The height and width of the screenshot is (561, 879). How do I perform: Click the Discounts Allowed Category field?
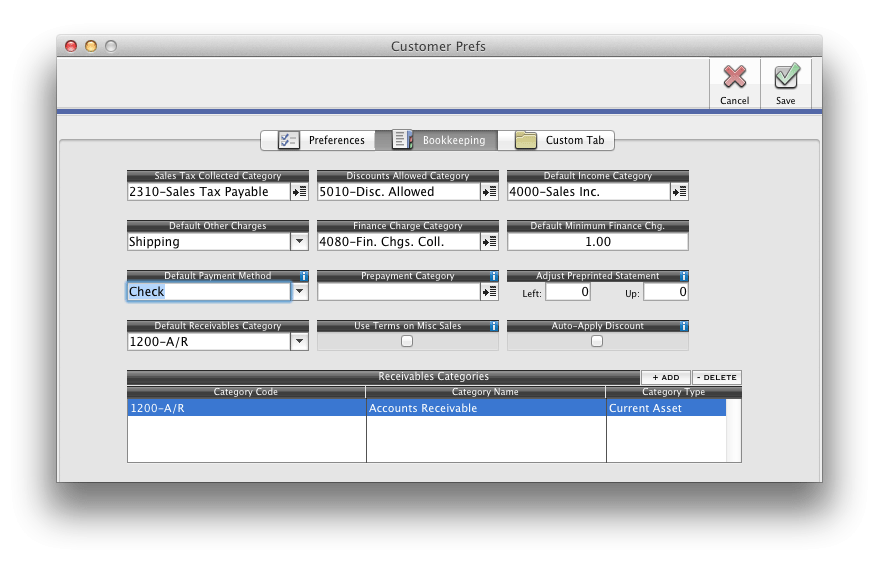[399, 192]
